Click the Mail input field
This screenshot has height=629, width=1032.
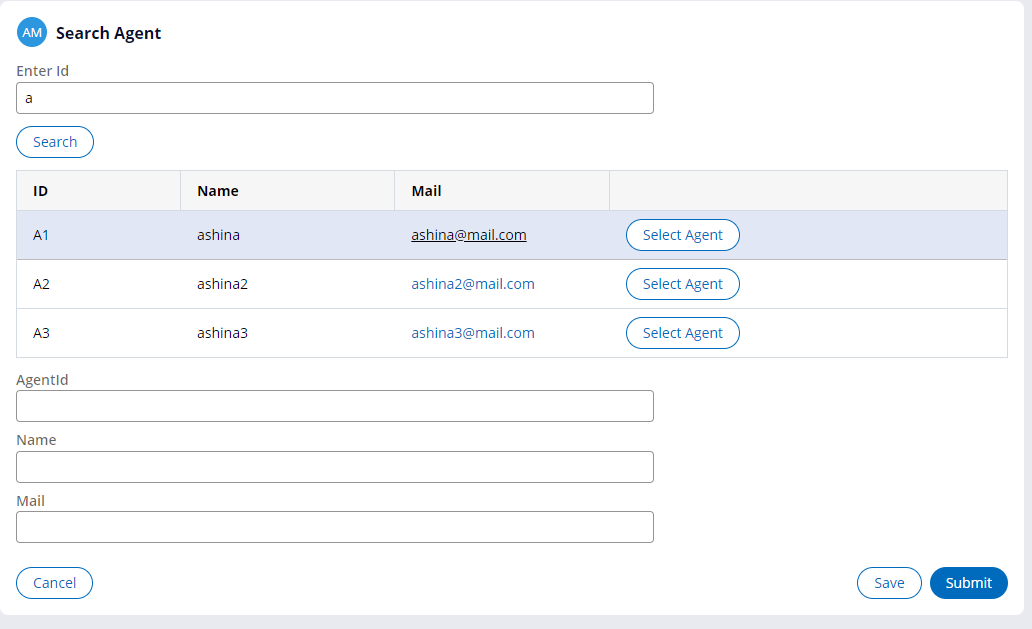click(334, 527)
